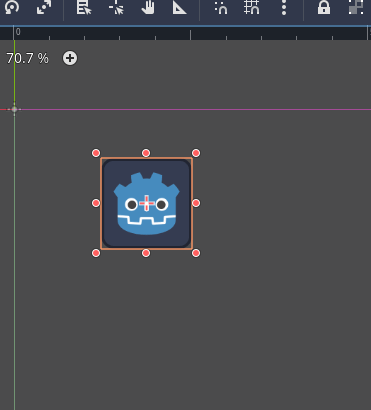371x410 pixels.
Task: Click the right-middle resize handle
Action: 196,203
